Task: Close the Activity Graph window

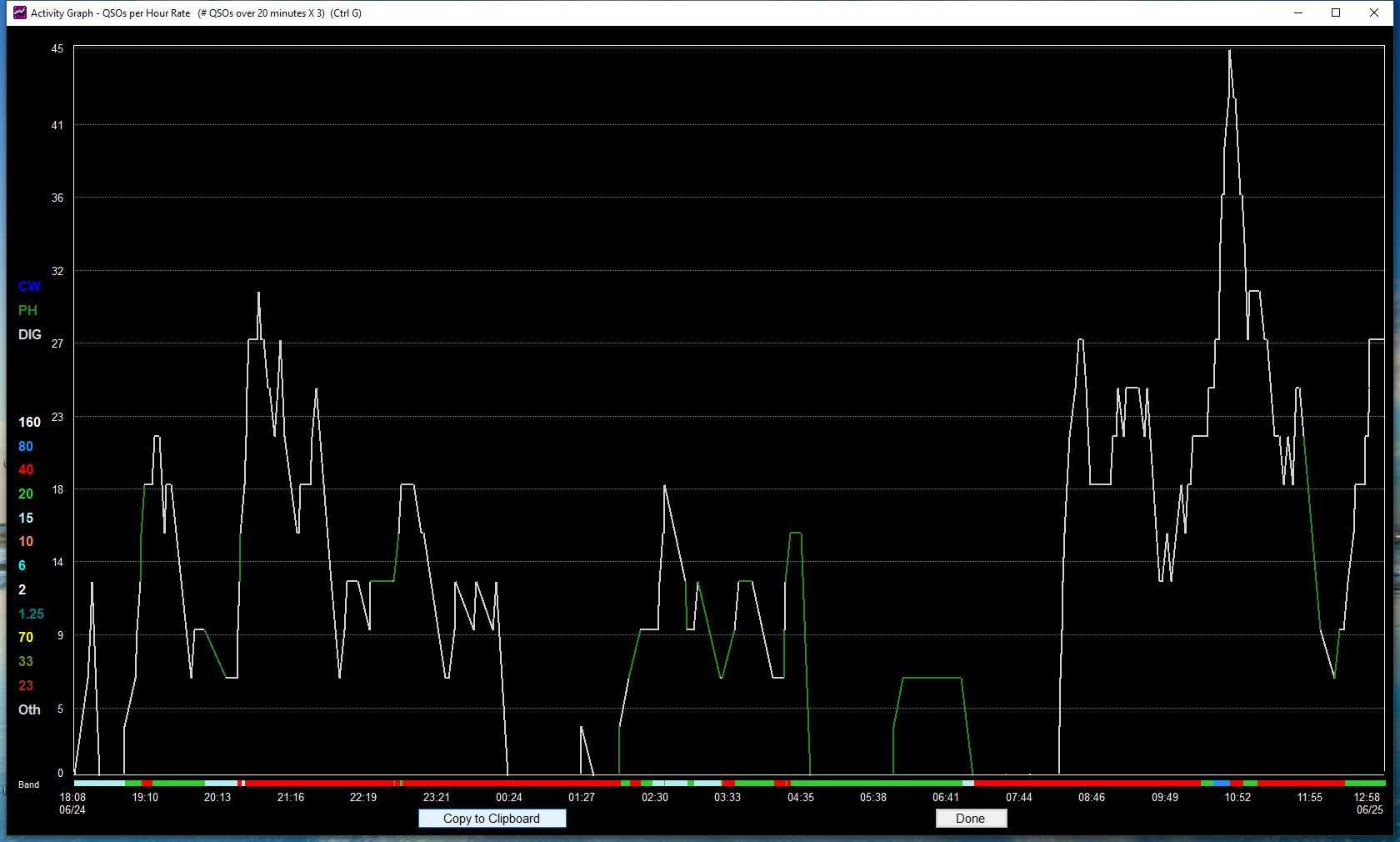Action: [1374, 13]
